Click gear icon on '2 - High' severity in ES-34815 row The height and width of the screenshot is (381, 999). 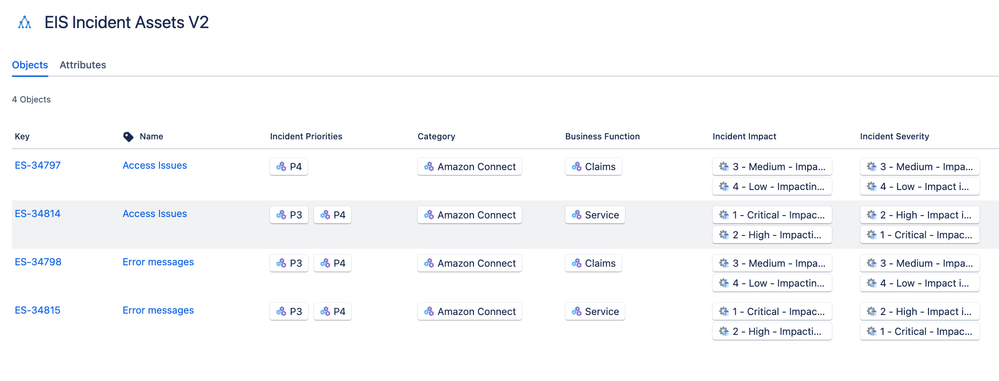(x=871, y=312)
